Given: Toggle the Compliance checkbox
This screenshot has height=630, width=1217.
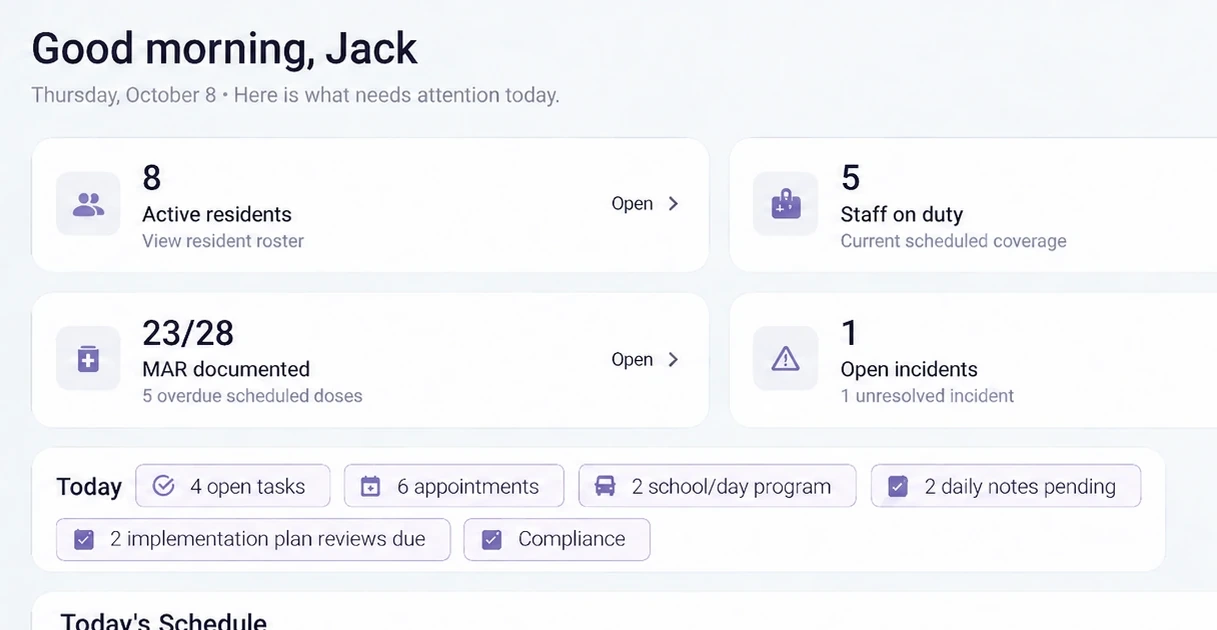Looking at the screenshot, I should (492, 540).
